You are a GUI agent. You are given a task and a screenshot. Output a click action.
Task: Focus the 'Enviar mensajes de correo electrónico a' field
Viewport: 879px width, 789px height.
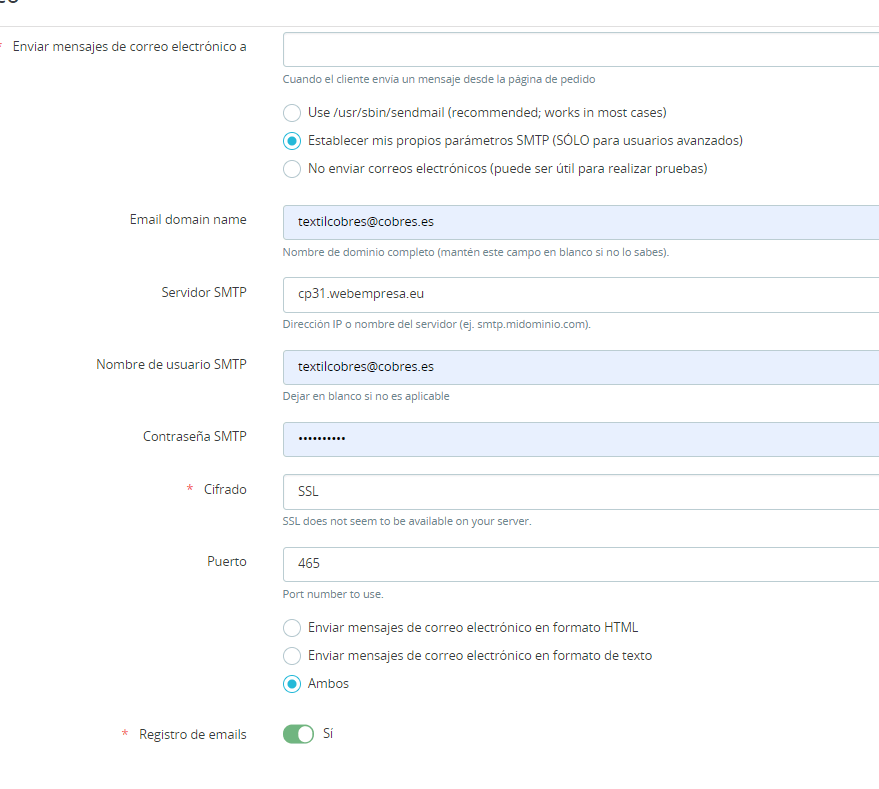click(x=581, y=49)
